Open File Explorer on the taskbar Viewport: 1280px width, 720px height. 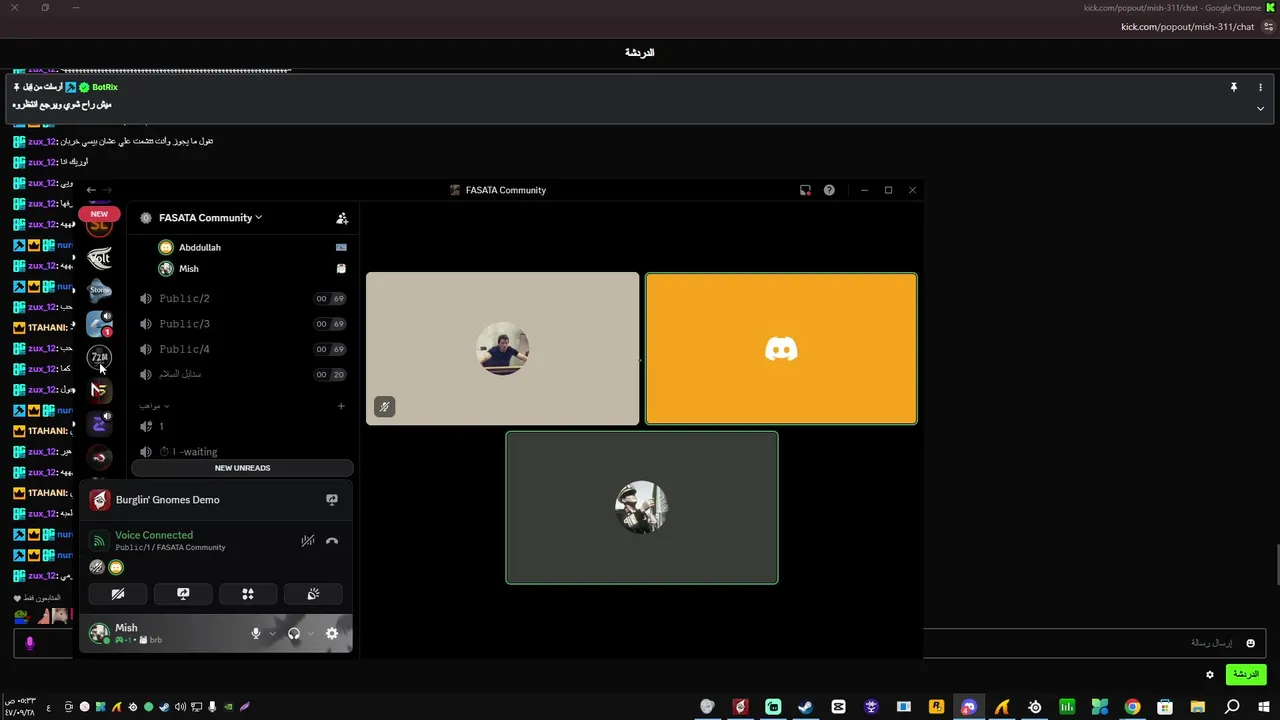tap(1198, 707)
